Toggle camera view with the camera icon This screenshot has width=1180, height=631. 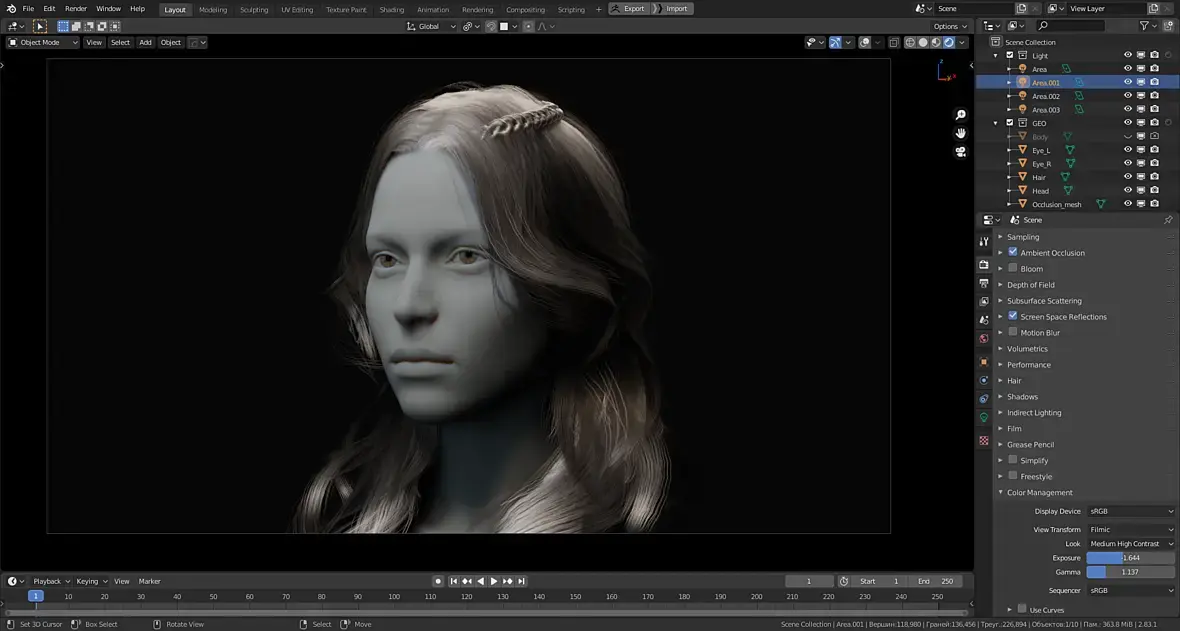[960, 152]
